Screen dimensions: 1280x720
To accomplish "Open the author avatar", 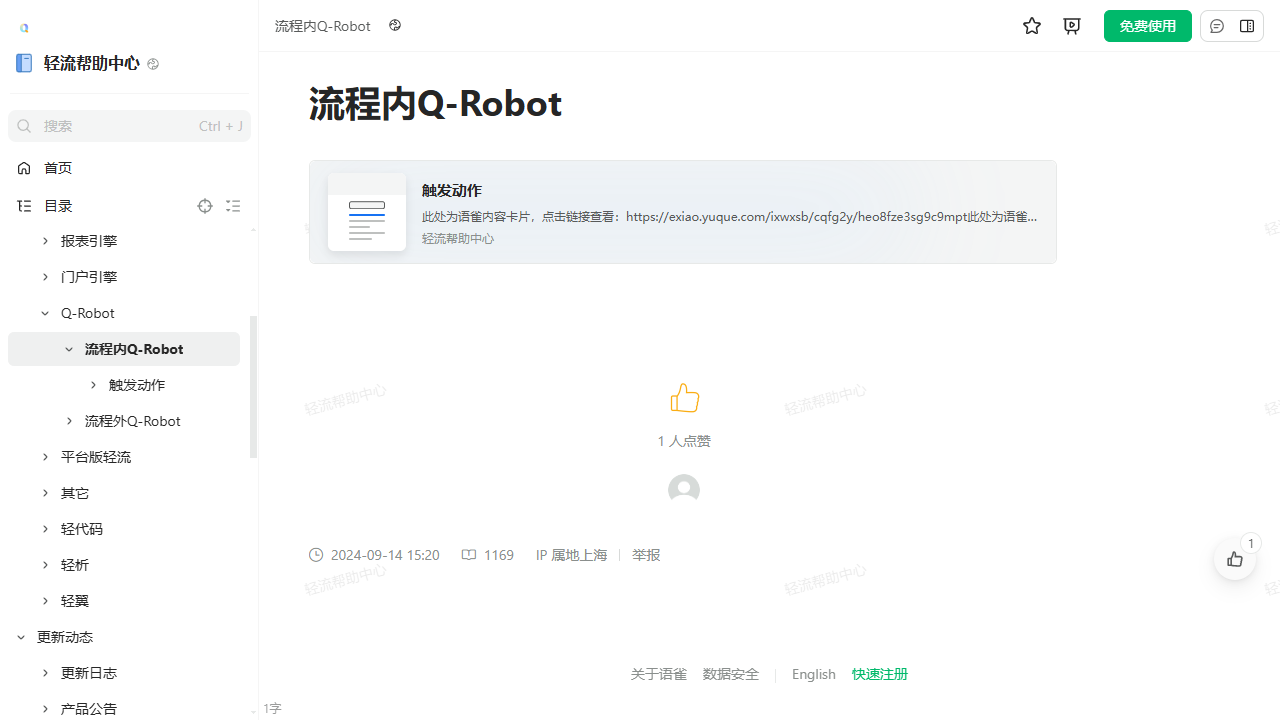I will pos(684,490).
